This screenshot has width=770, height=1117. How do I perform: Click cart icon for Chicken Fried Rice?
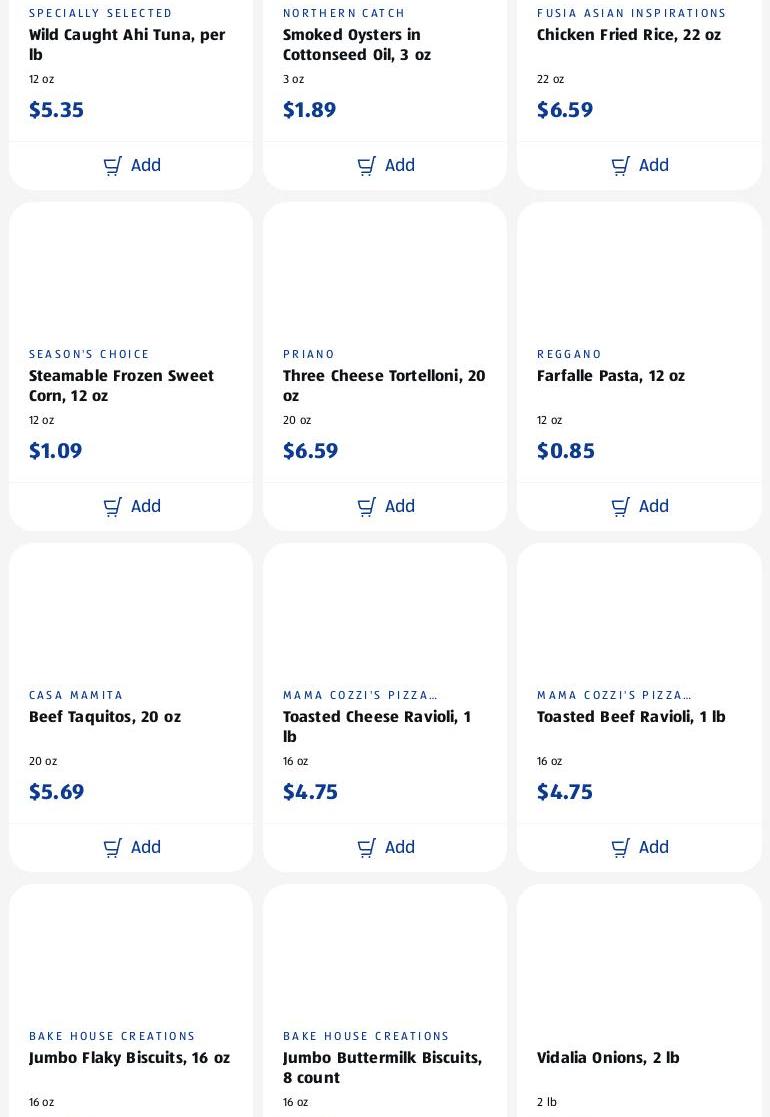620,166
